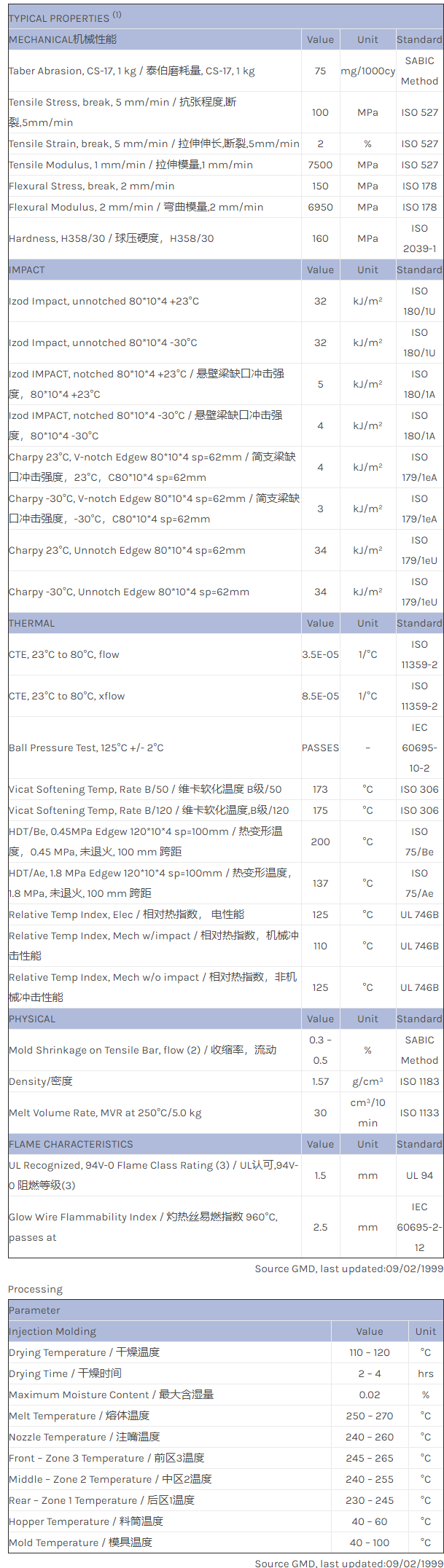
Task: Click the Maximum Moisture Content value 0.02
Action: coord(370,1395)
